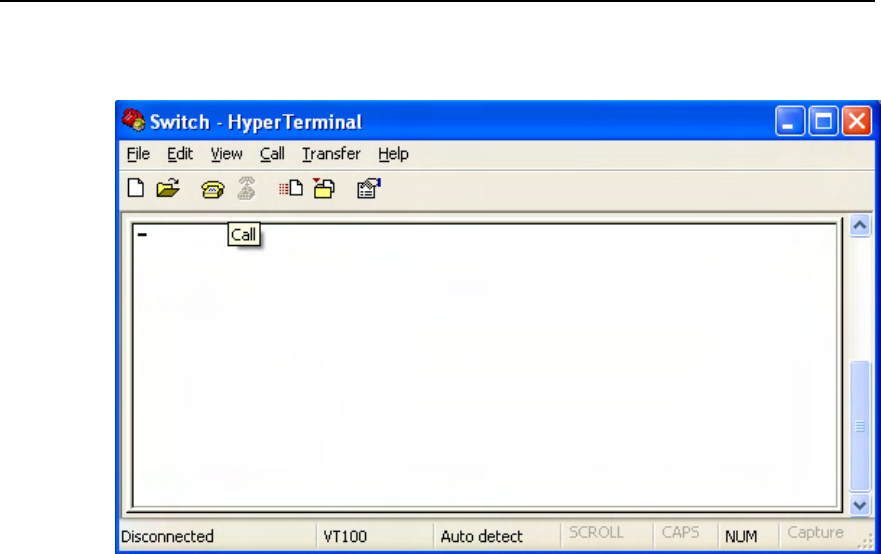
Task: Click the Auto detect status entry
Action: coord(482,537)
